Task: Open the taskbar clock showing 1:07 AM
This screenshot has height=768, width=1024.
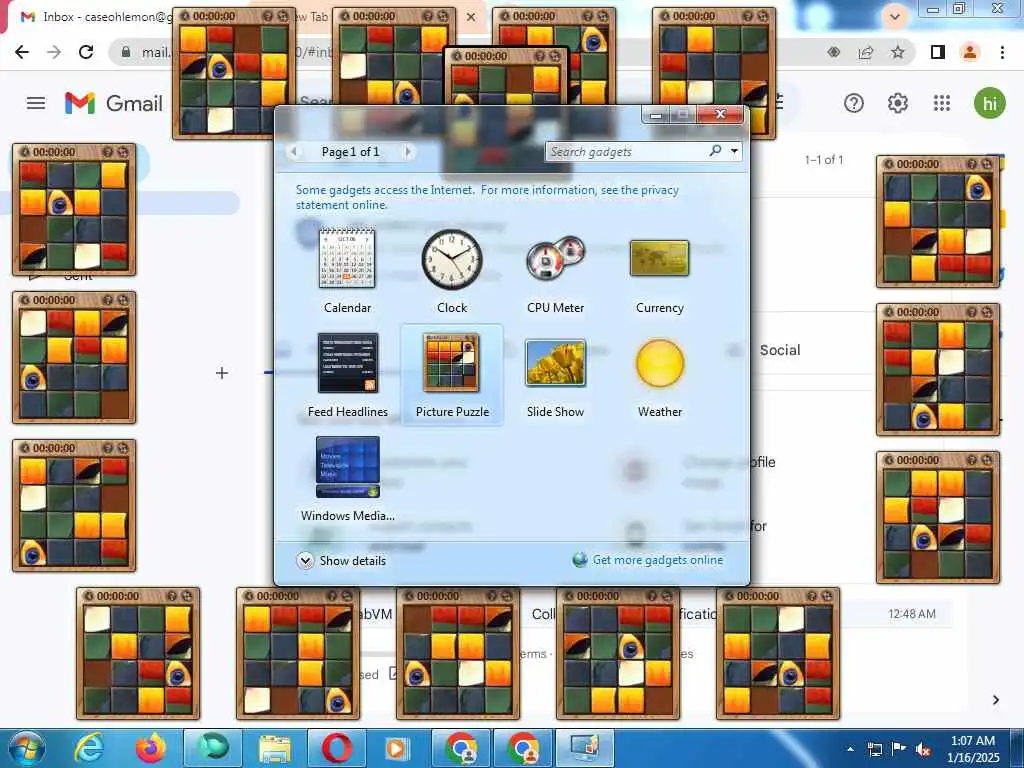Action: click(x=972, y=749)
